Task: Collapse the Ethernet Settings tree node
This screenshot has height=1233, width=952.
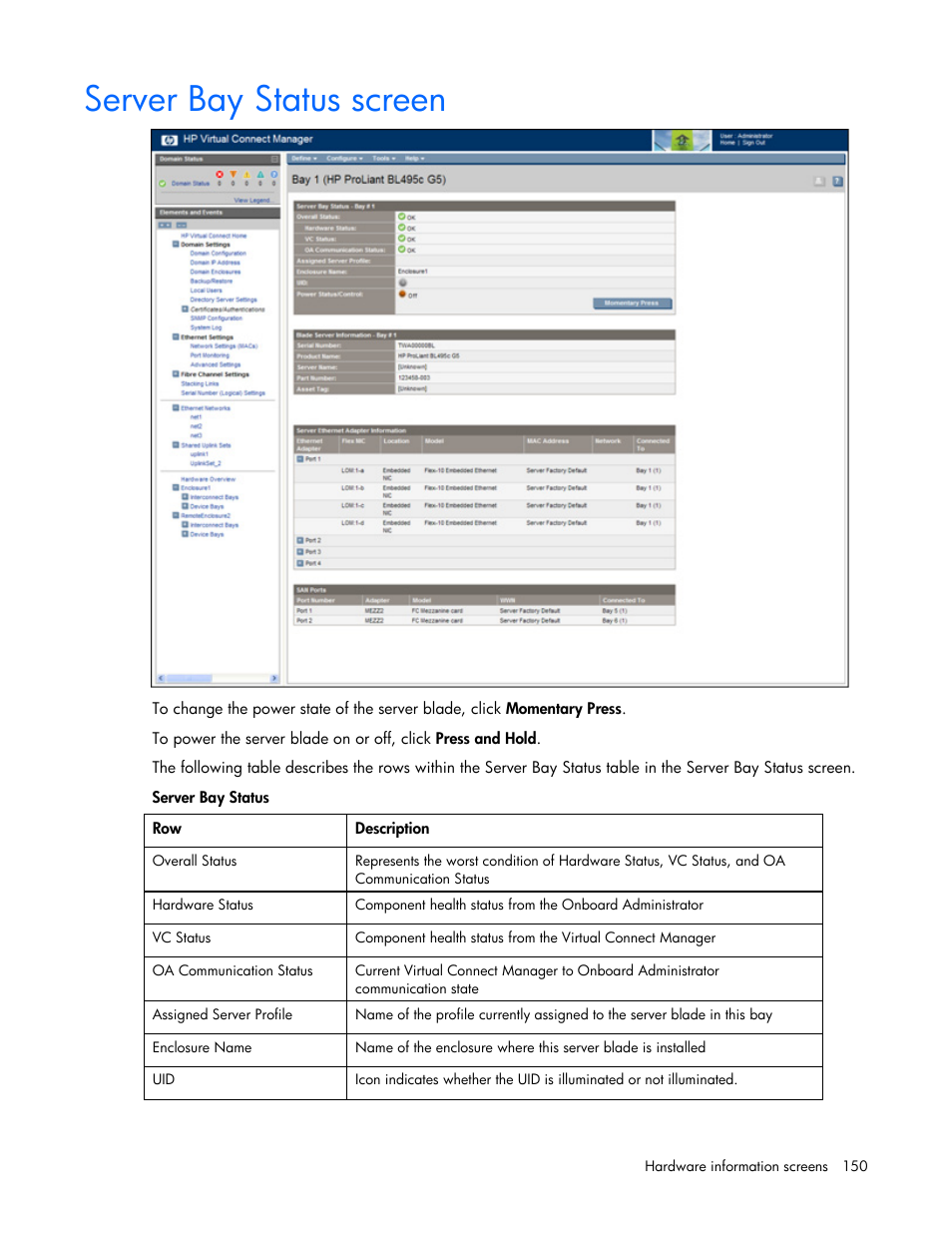Action: pyautogui.click(x=176, y=336)
